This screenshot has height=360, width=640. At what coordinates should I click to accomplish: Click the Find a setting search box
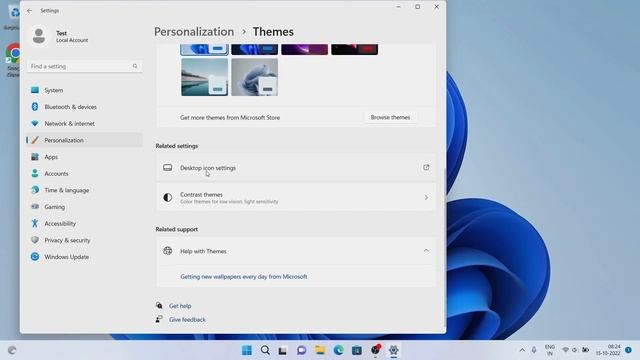click(x=84, y=66)
